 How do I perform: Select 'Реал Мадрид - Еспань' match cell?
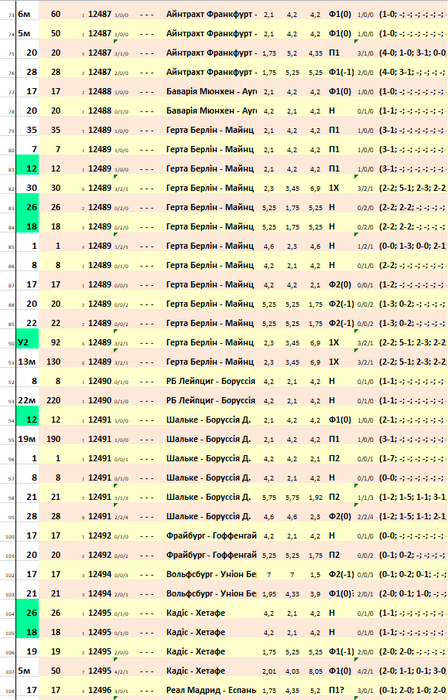coord(211,691)
